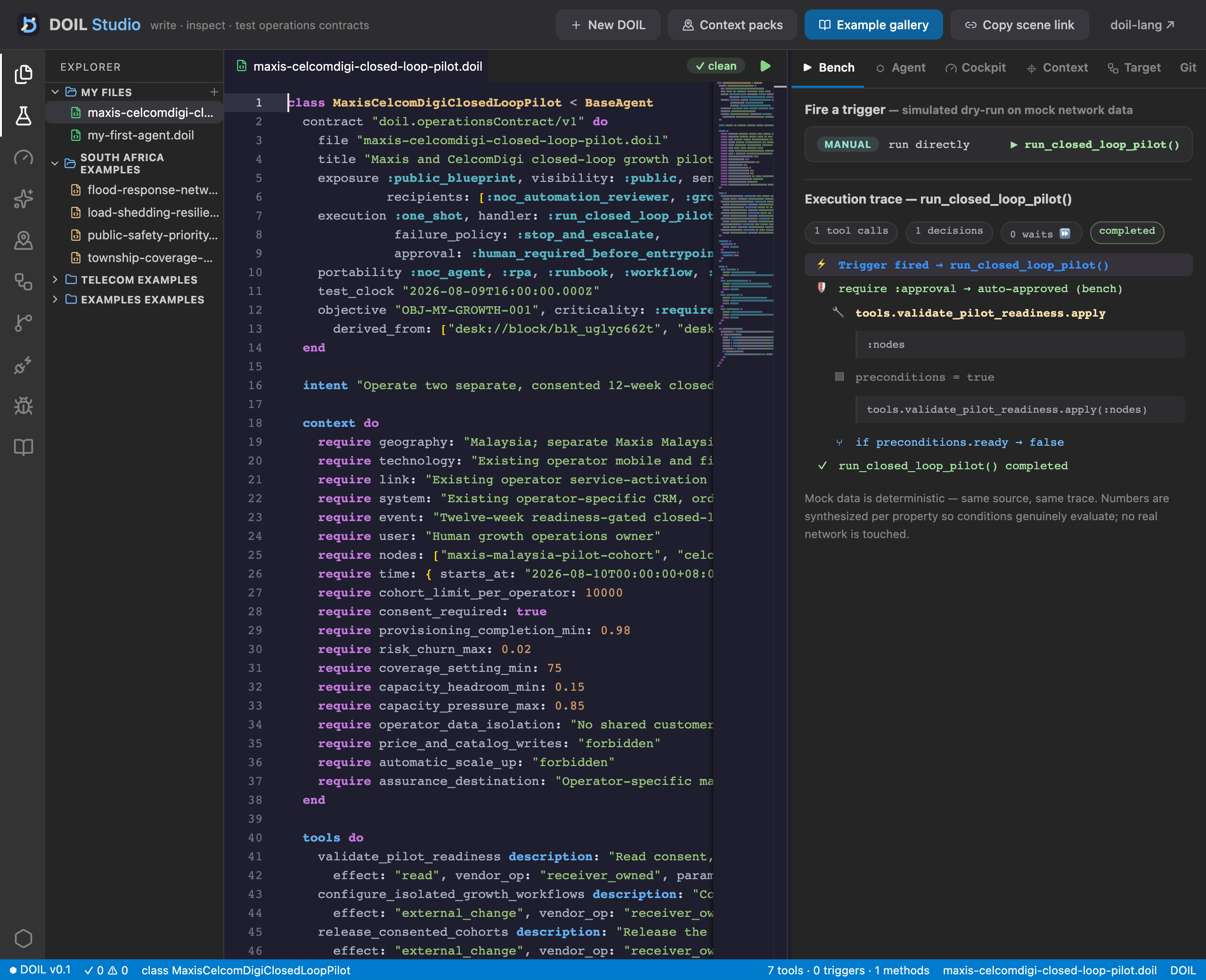Click the hexagon icon at sidebar bottom

point(23,939)
